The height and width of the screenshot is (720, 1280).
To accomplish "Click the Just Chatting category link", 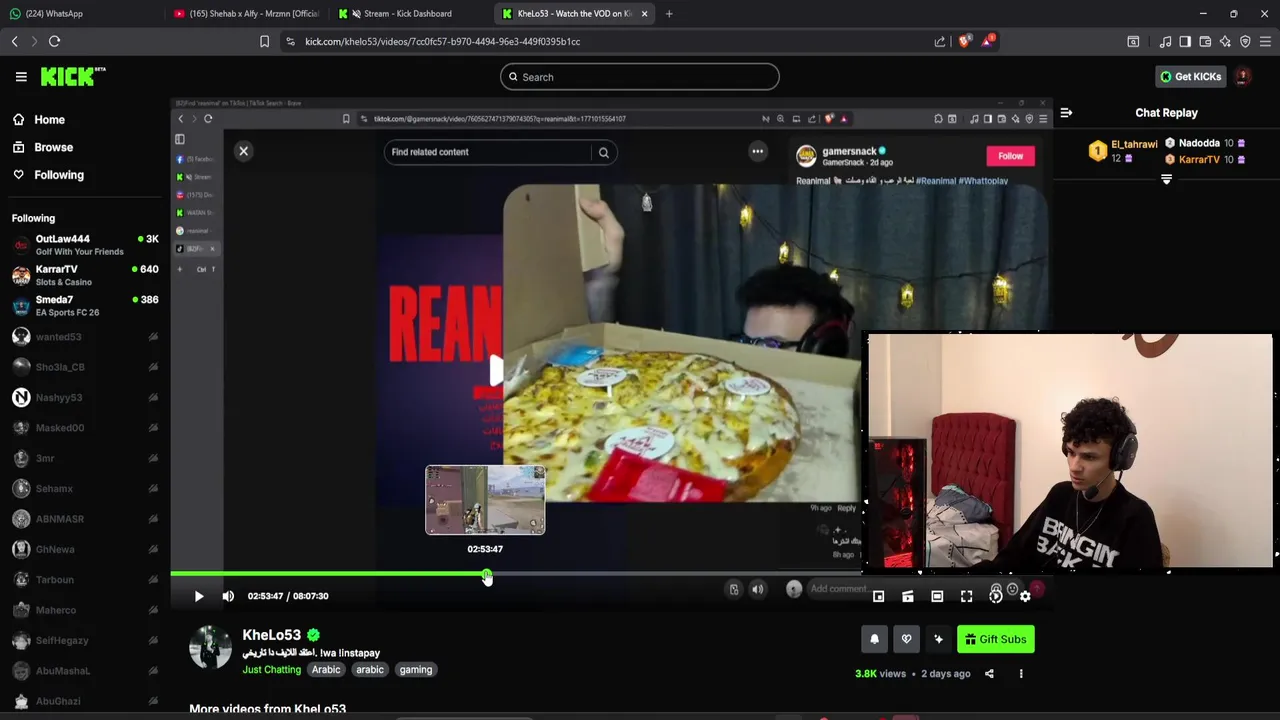I will pos(271,670).
